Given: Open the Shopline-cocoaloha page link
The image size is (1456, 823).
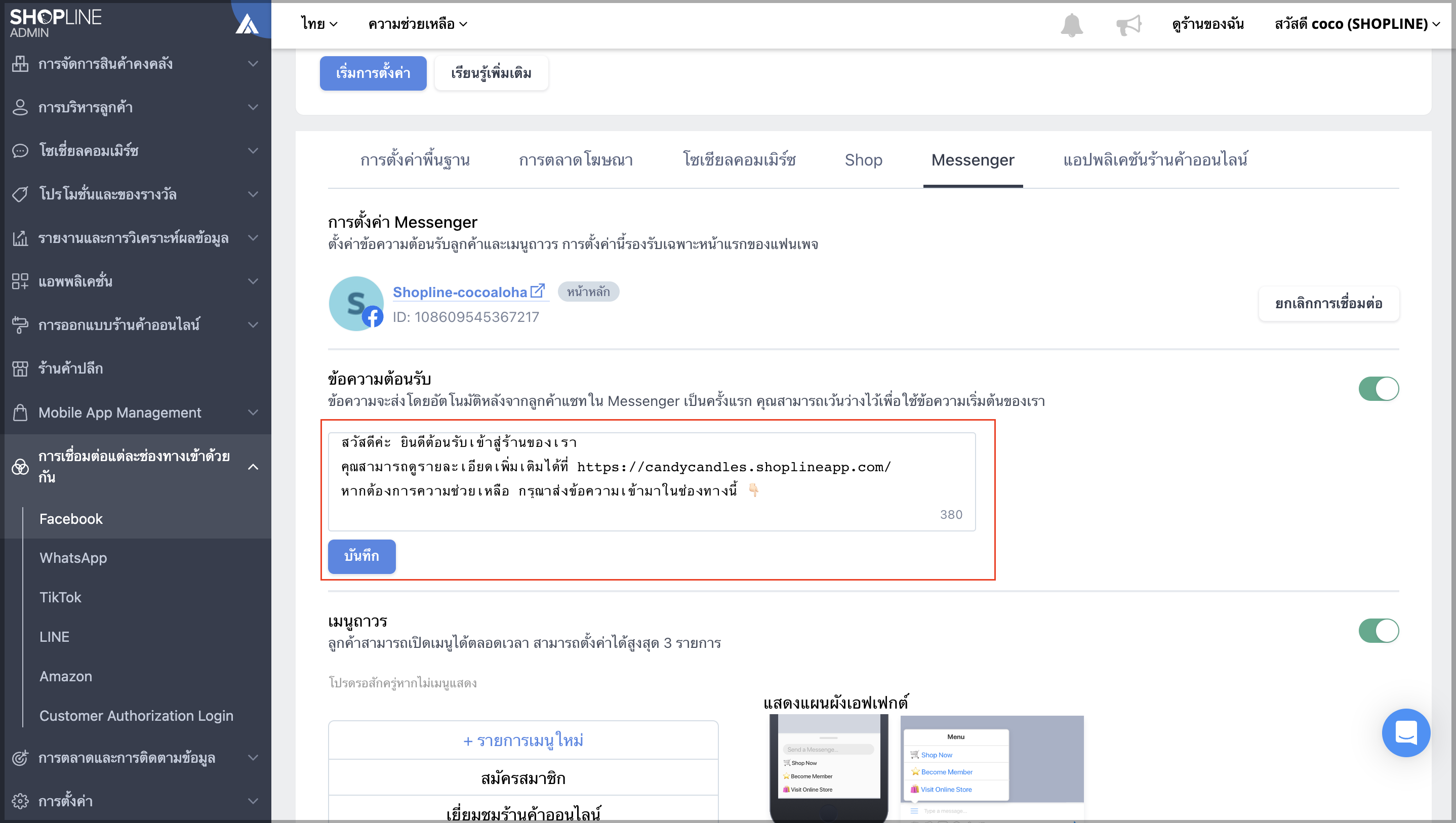Looking at the screenshot, I should (460, 292).
